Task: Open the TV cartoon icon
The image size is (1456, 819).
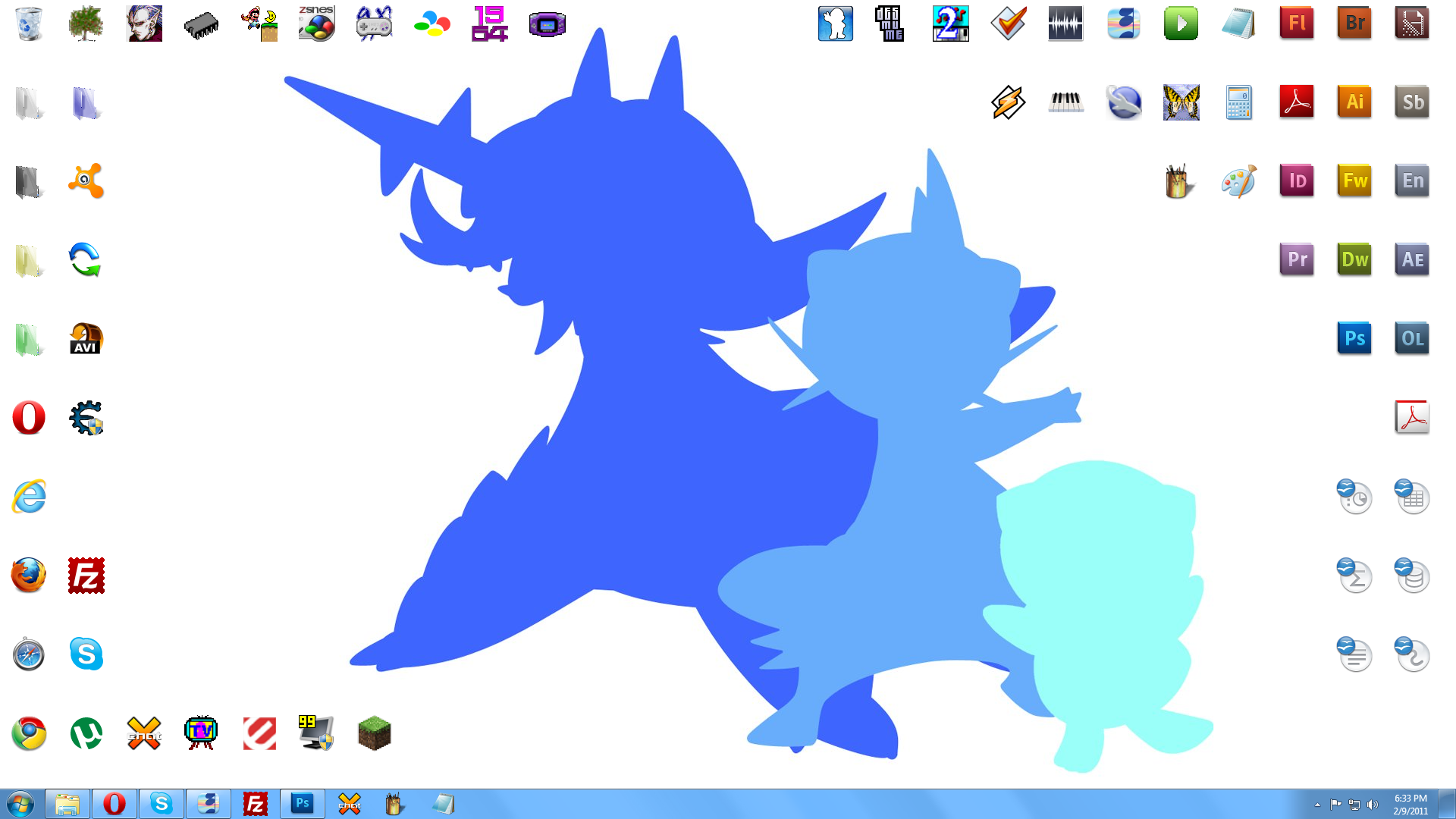Action: coord(201,733)
